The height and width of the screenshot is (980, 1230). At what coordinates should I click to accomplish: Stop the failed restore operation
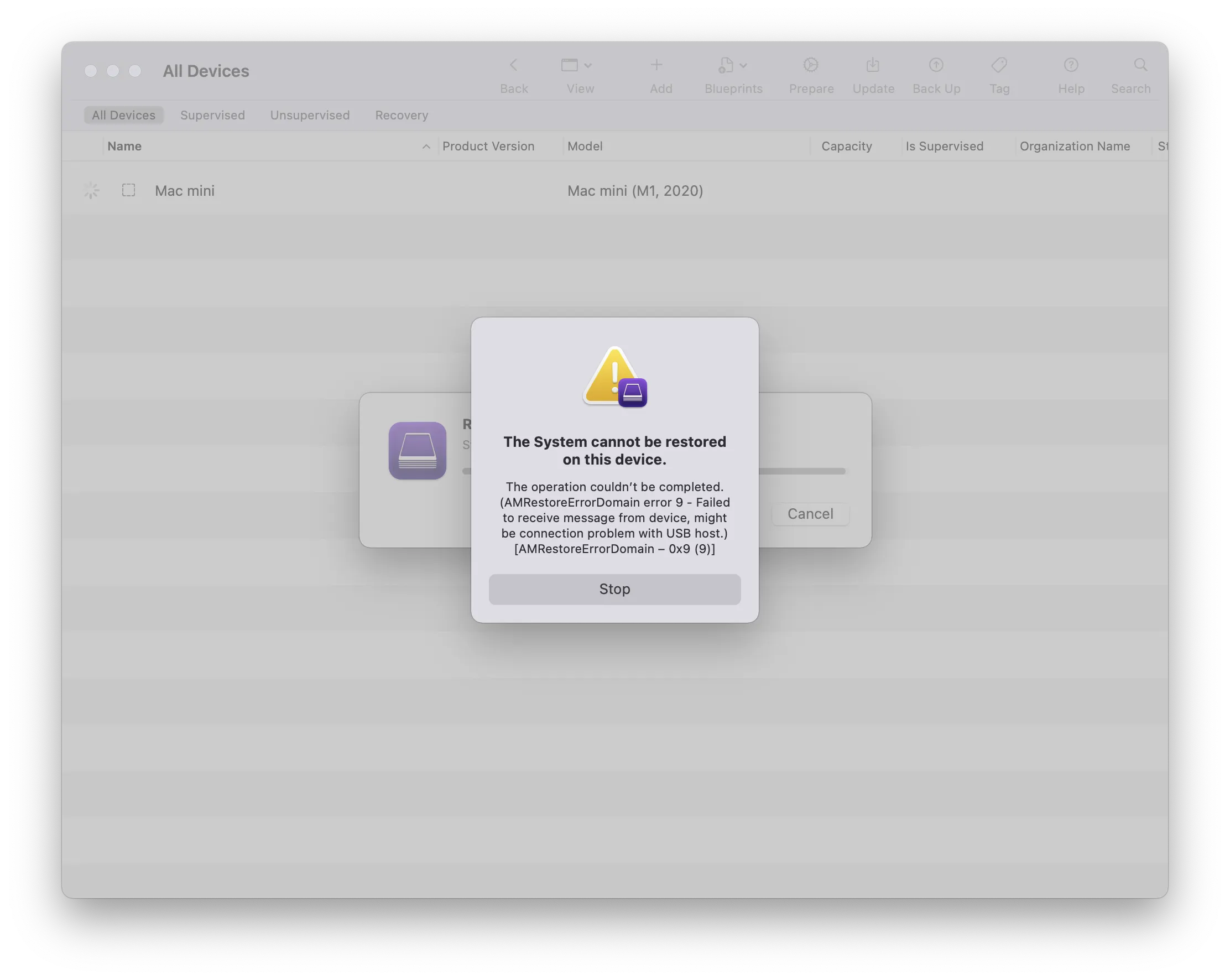click(614, 588)
